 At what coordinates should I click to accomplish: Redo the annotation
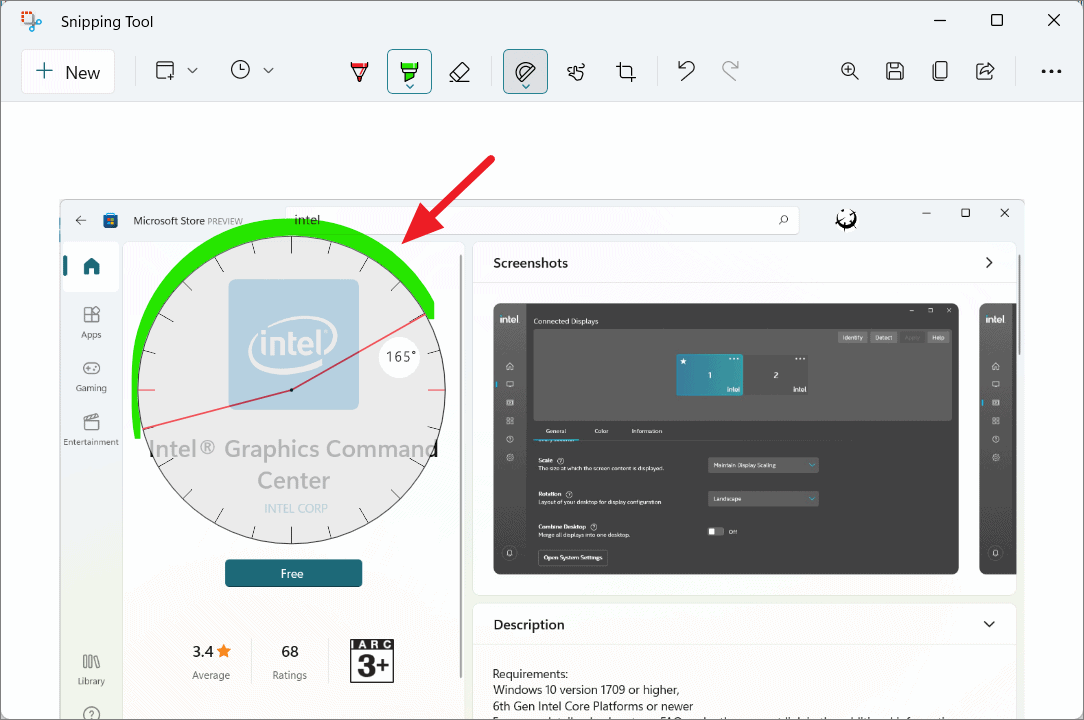pyautogui.click(x=731, y=71)
